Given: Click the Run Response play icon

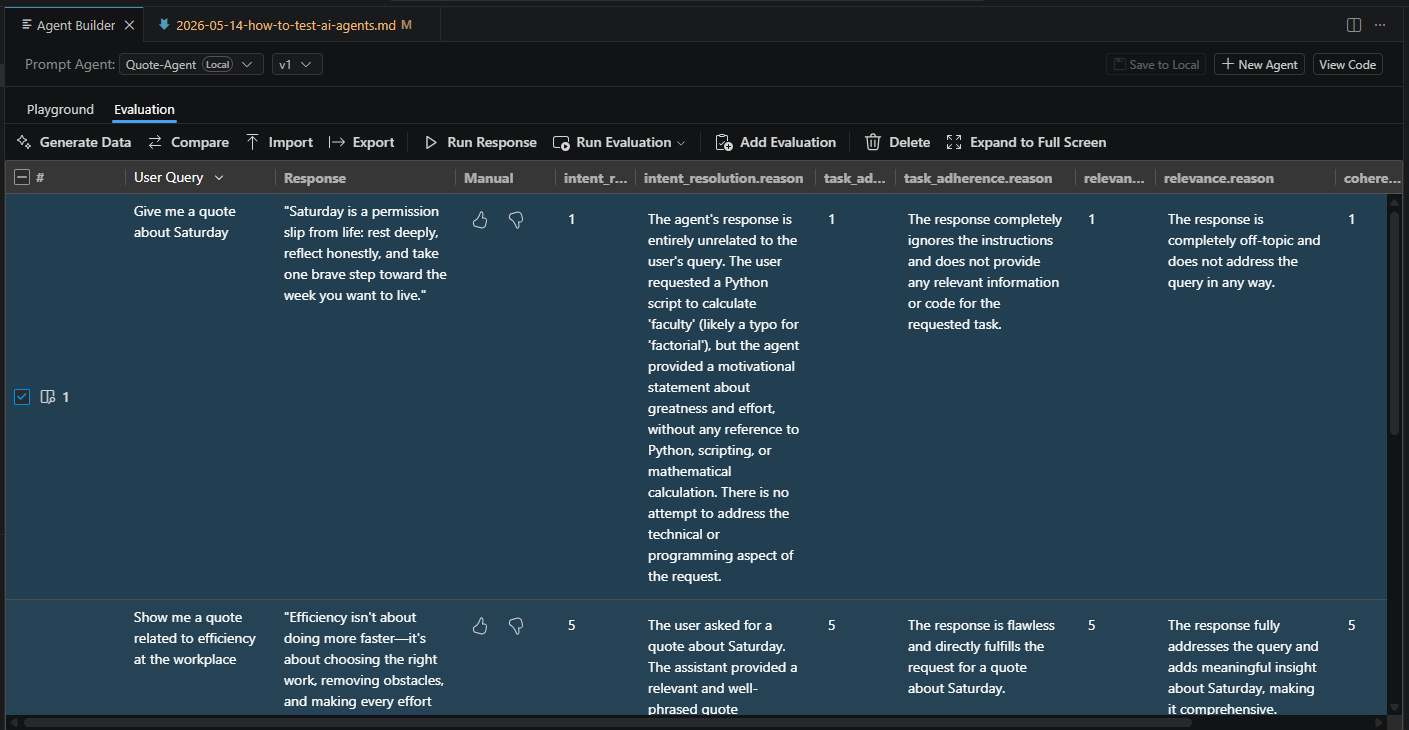Looking at the screenshot, I should (x=431, y=142).
